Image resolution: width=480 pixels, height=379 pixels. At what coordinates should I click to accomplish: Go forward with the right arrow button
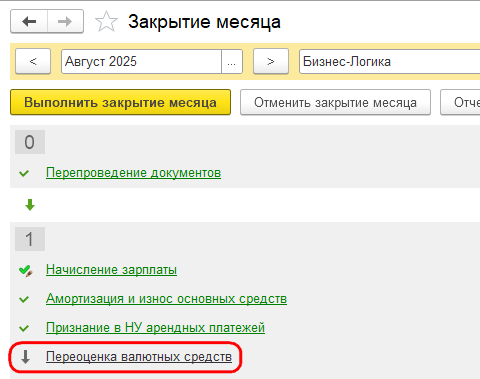[65, 22]
